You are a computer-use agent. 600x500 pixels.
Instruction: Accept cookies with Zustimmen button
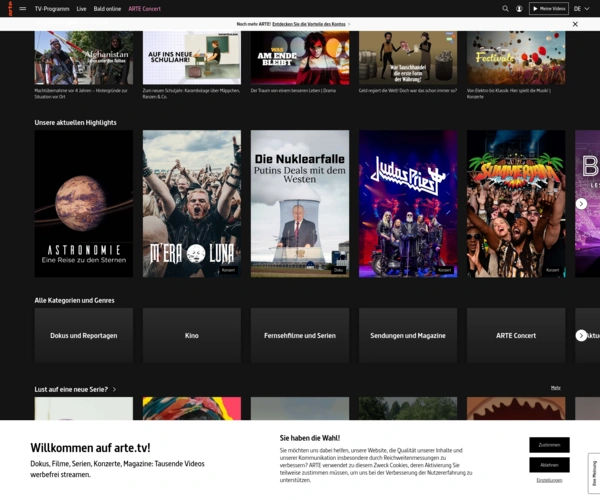(549, 445)
